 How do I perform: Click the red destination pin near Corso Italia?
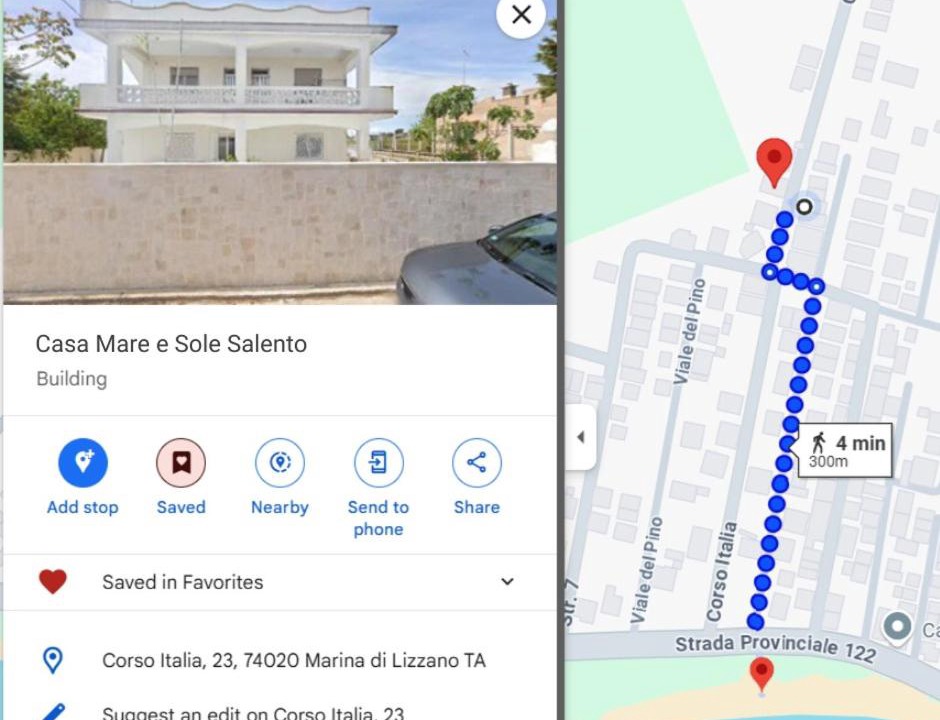point(774,162)
